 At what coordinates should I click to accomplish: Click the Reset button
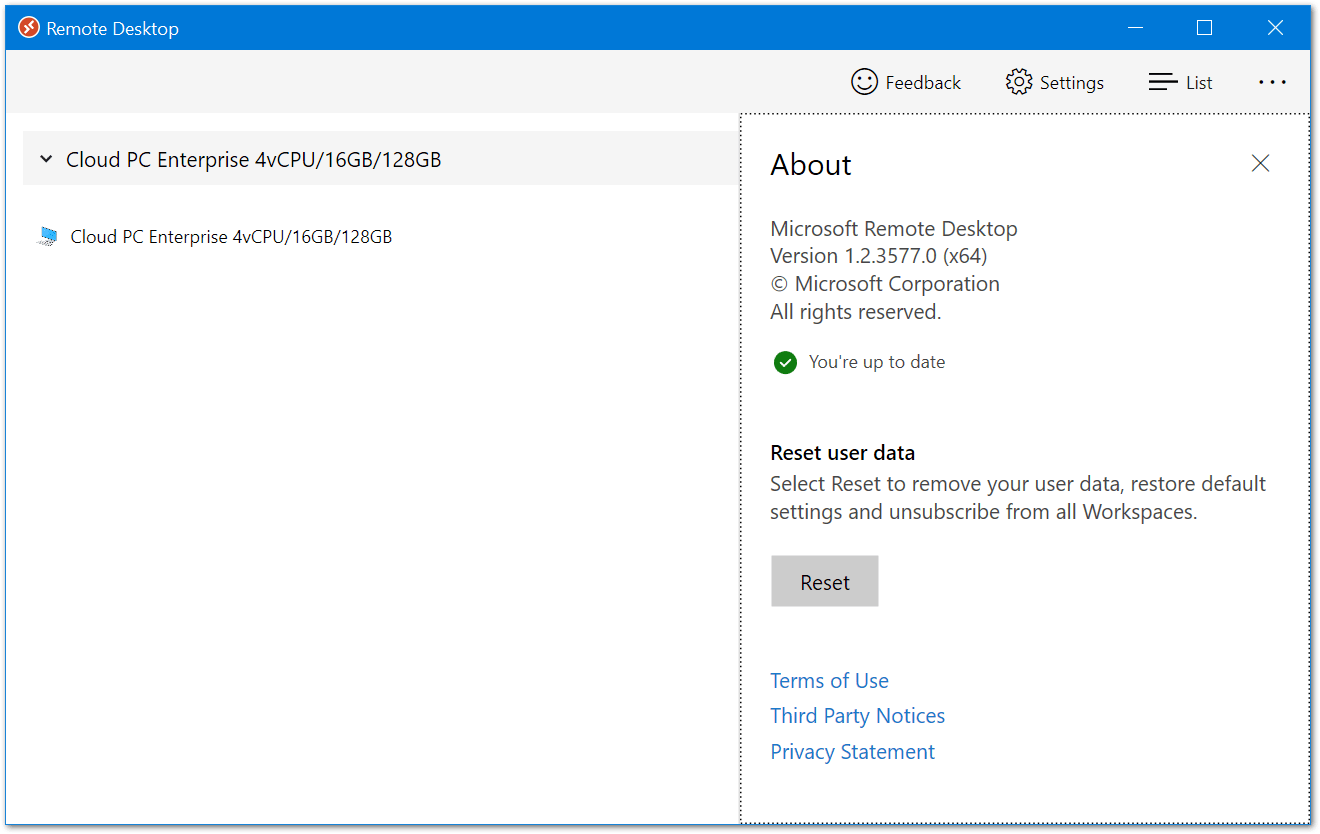825,582
